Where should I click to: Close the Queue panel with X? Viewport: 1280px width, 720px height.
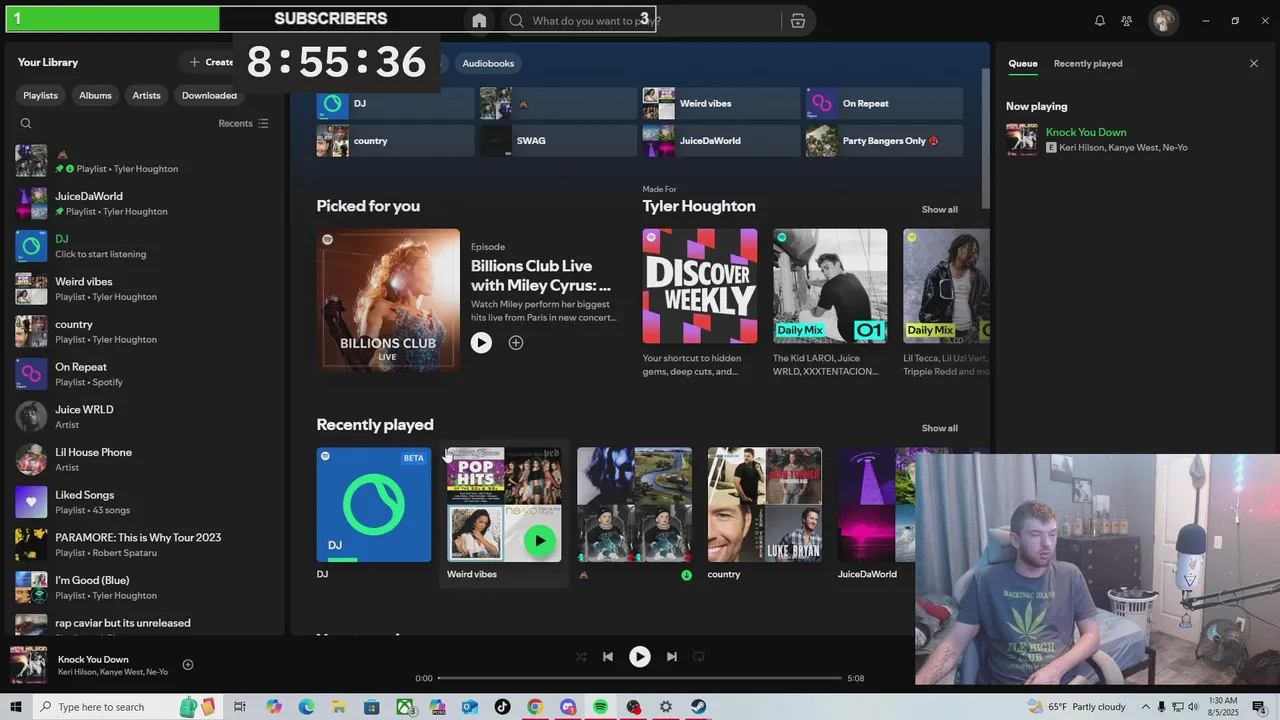pos(1254,63)
